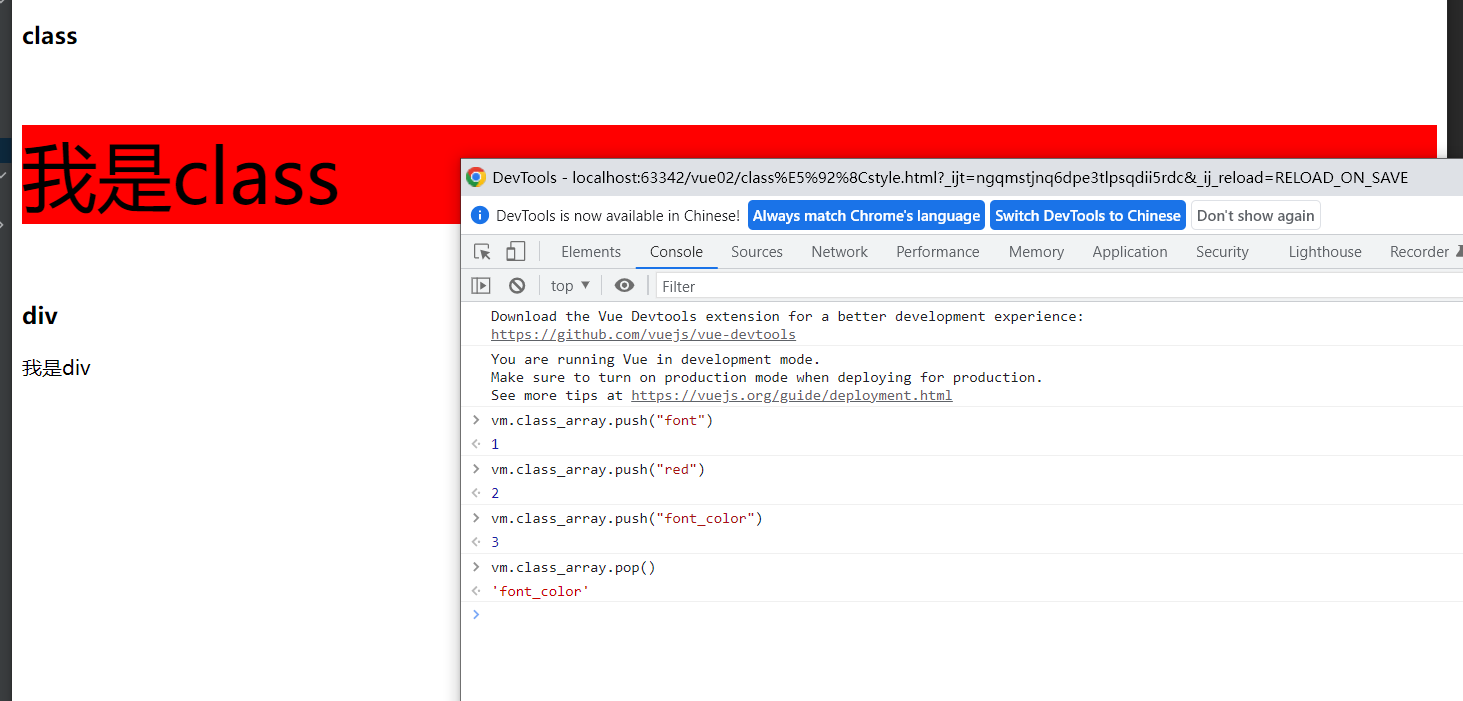Open the vue-devtools GitHub link
Viewport: 1463px width, 701px height.
point(643,335)
